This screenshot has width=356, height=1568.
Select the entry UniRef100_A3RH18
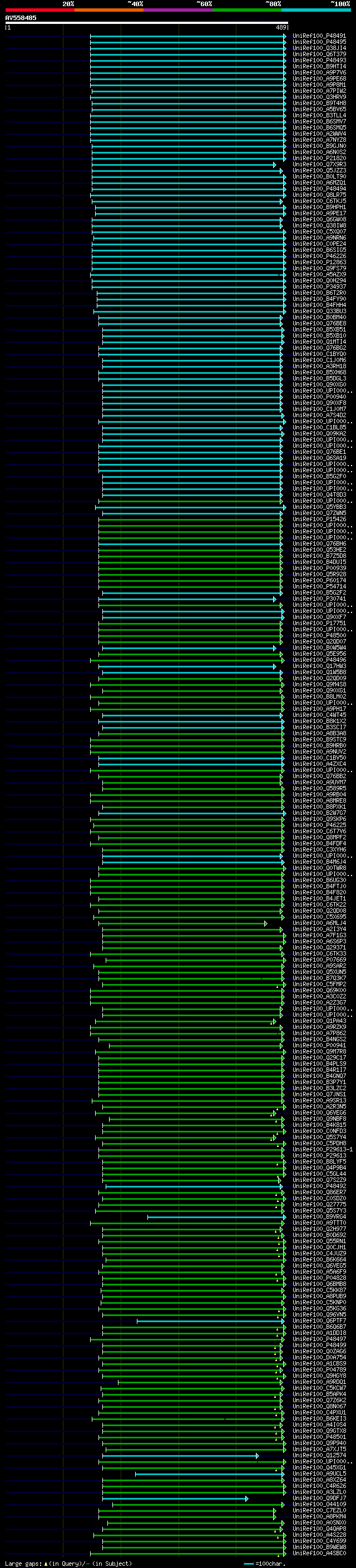coord(319,367)
